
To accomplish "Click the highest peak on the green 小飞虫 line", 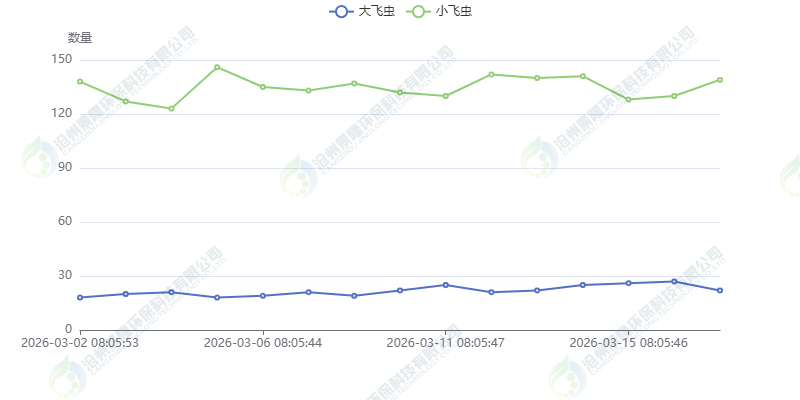I will [217, 67].
